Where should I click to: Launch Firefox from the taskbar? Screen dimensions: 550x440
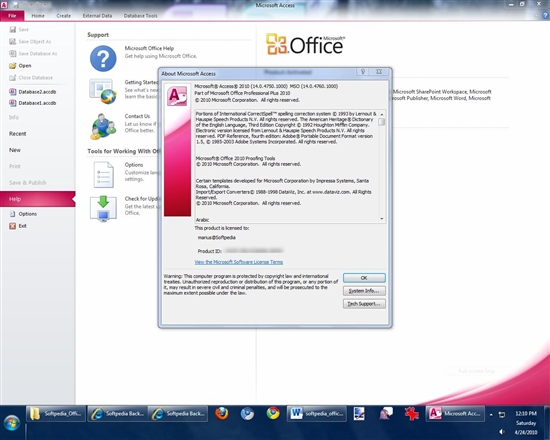click(222, 414)
